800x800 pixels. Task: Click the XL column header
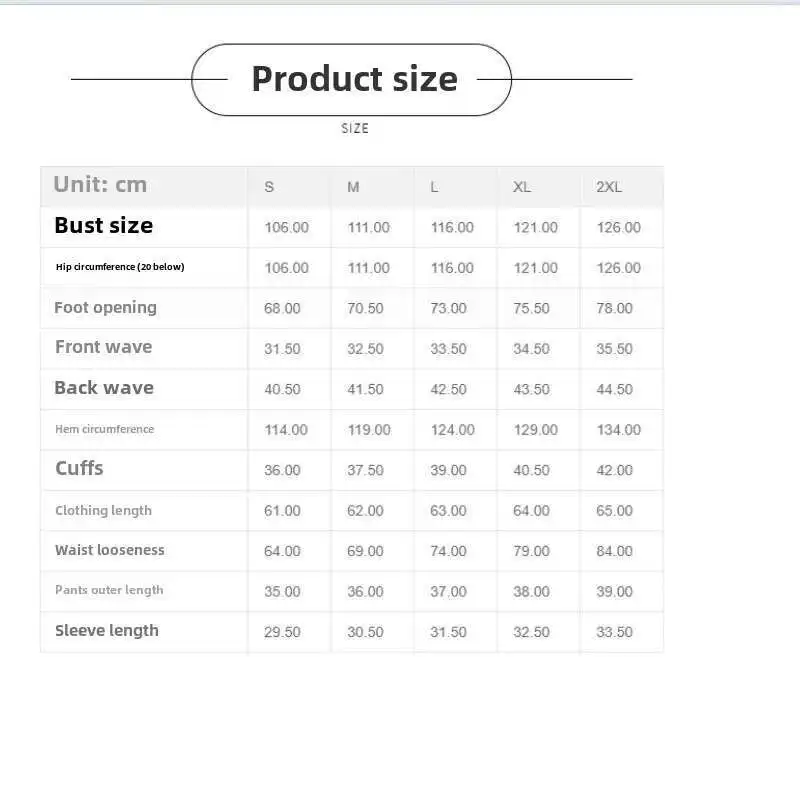tap(522, 187)
